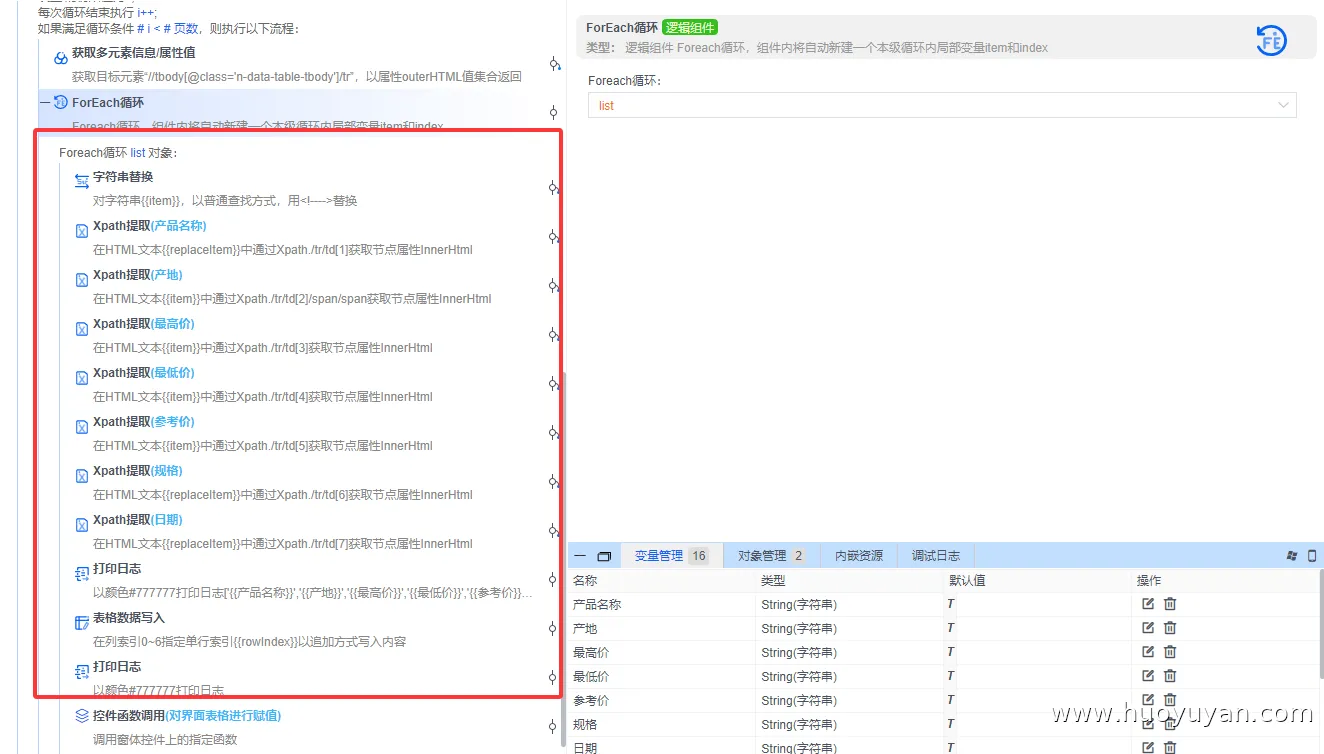This screenshot has width=1324, height=754.
Task: Click the node marker beside 控件函数调用
Action: click(x=553, y=726)
